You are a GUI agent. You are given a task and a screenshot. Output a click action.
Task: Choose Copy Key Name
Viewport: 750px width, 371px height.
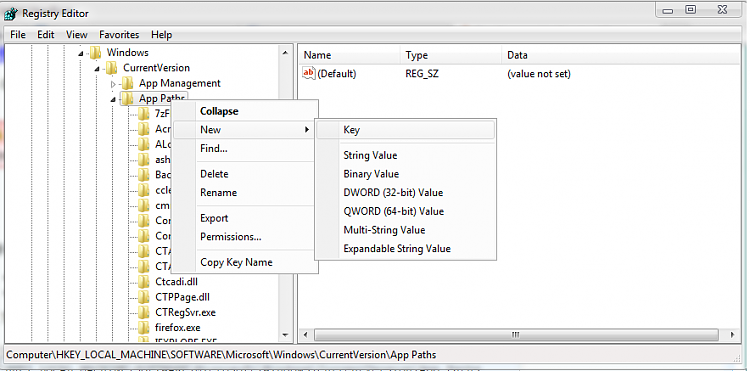(x=245, y=262)
